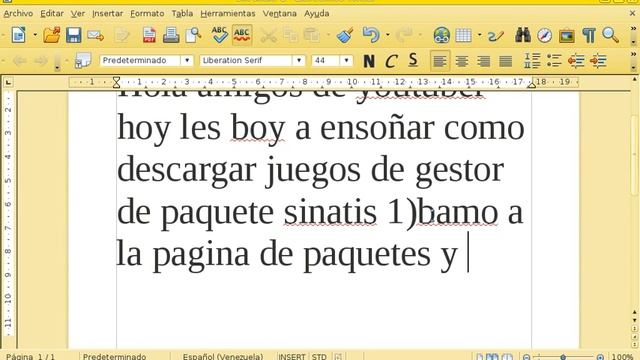Print the document with the printer icon
640x360 pixels.
point(171,35)
